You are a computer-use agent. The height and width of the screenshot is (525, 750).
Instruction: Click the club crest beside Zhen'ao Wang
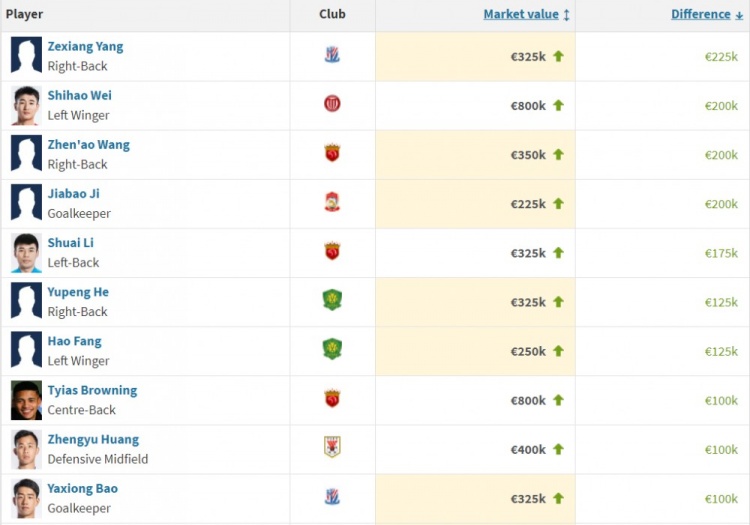tap(332, 153)
